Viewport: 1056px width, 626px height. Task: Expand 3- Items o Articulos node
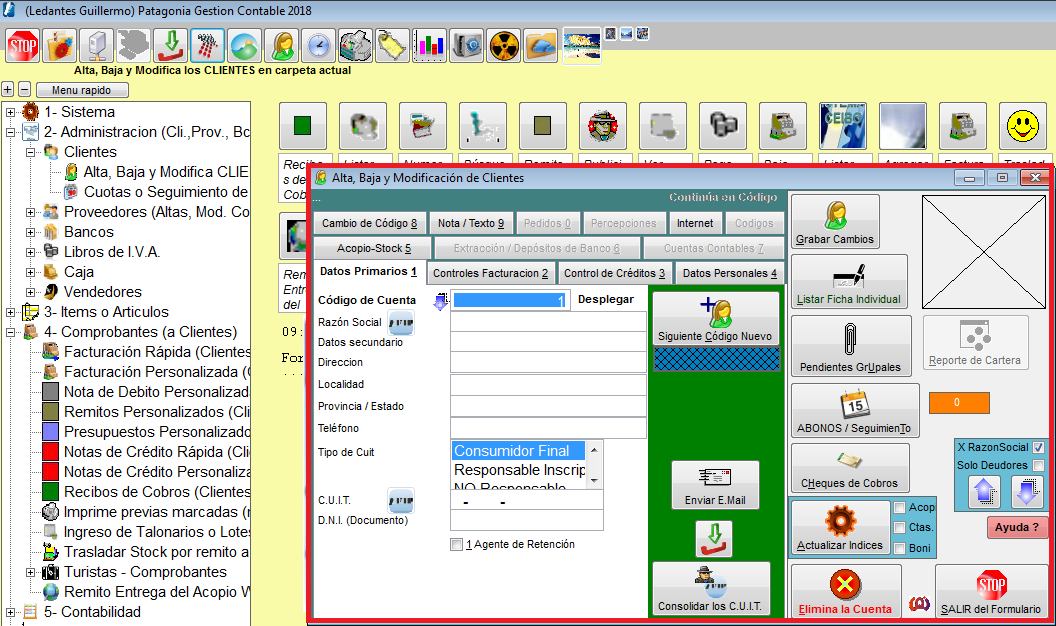coord(11,312)
